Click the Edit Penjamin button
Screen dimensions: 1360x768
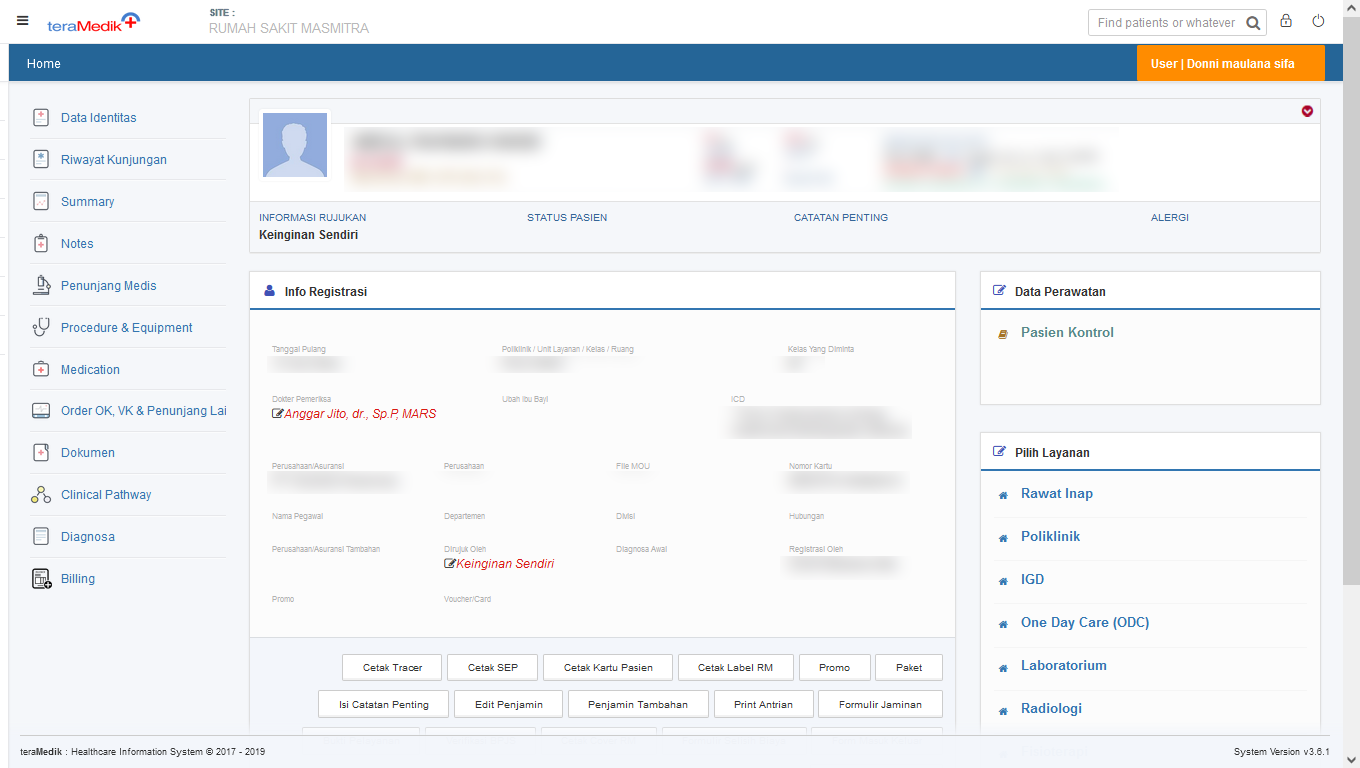point(509,704)
